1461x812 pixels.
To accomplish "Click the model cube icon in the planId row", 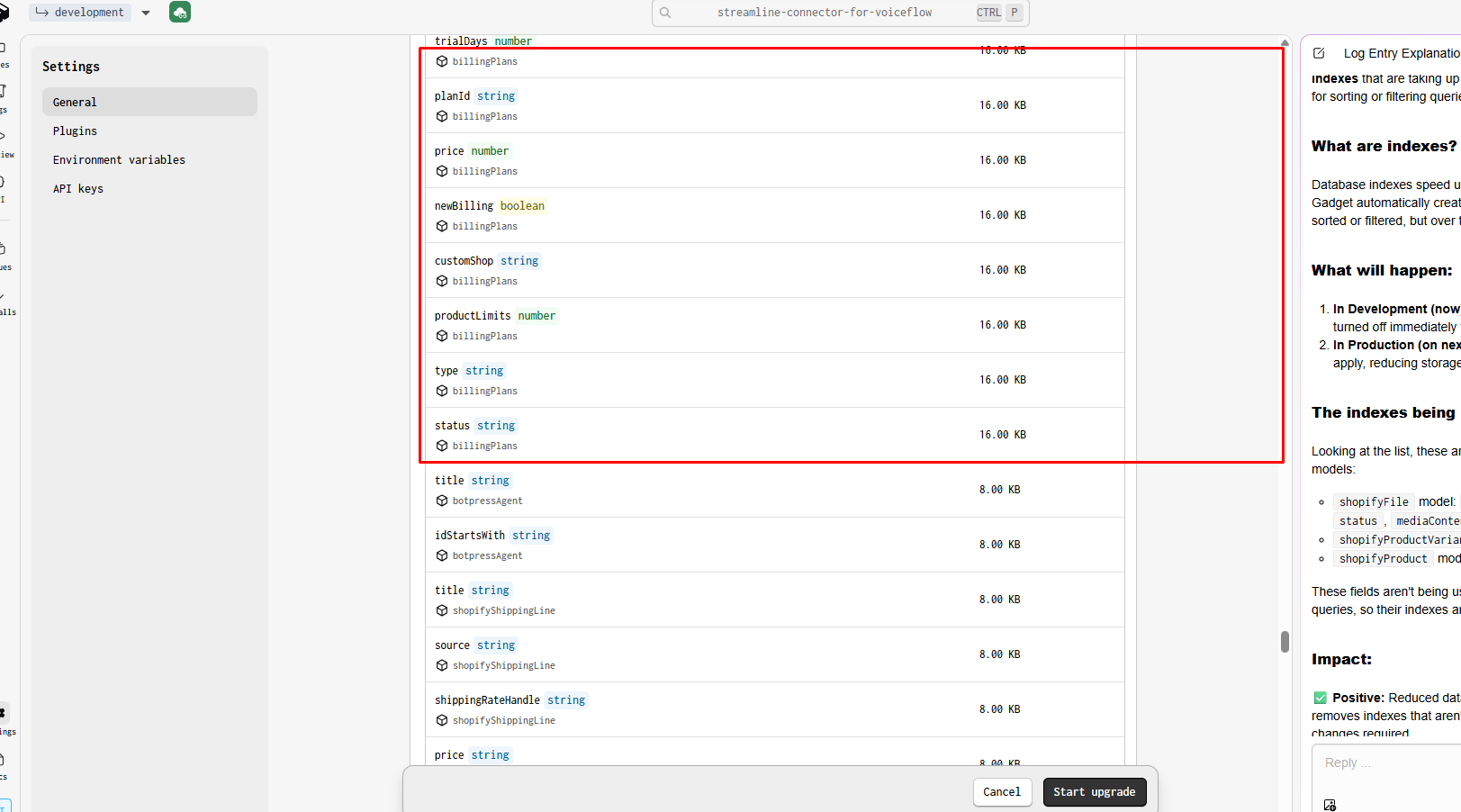I will coord(442,116).
